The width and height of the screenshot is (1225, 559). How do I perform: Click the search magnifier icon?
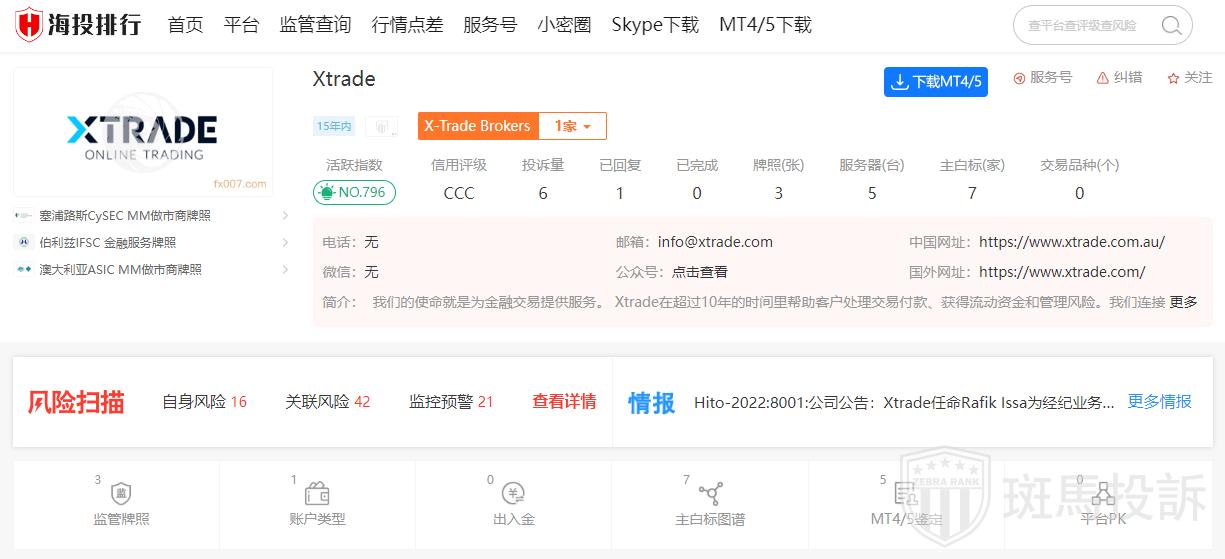click(x=1171, y=26)
